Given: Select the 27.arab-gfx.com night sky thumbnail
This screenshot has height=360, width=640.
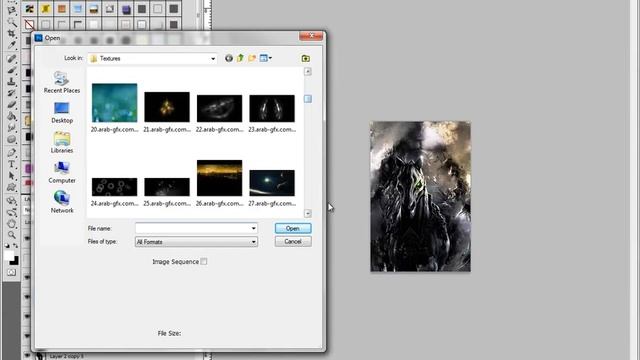Looking at the screenshot, I should click(272, 183).
